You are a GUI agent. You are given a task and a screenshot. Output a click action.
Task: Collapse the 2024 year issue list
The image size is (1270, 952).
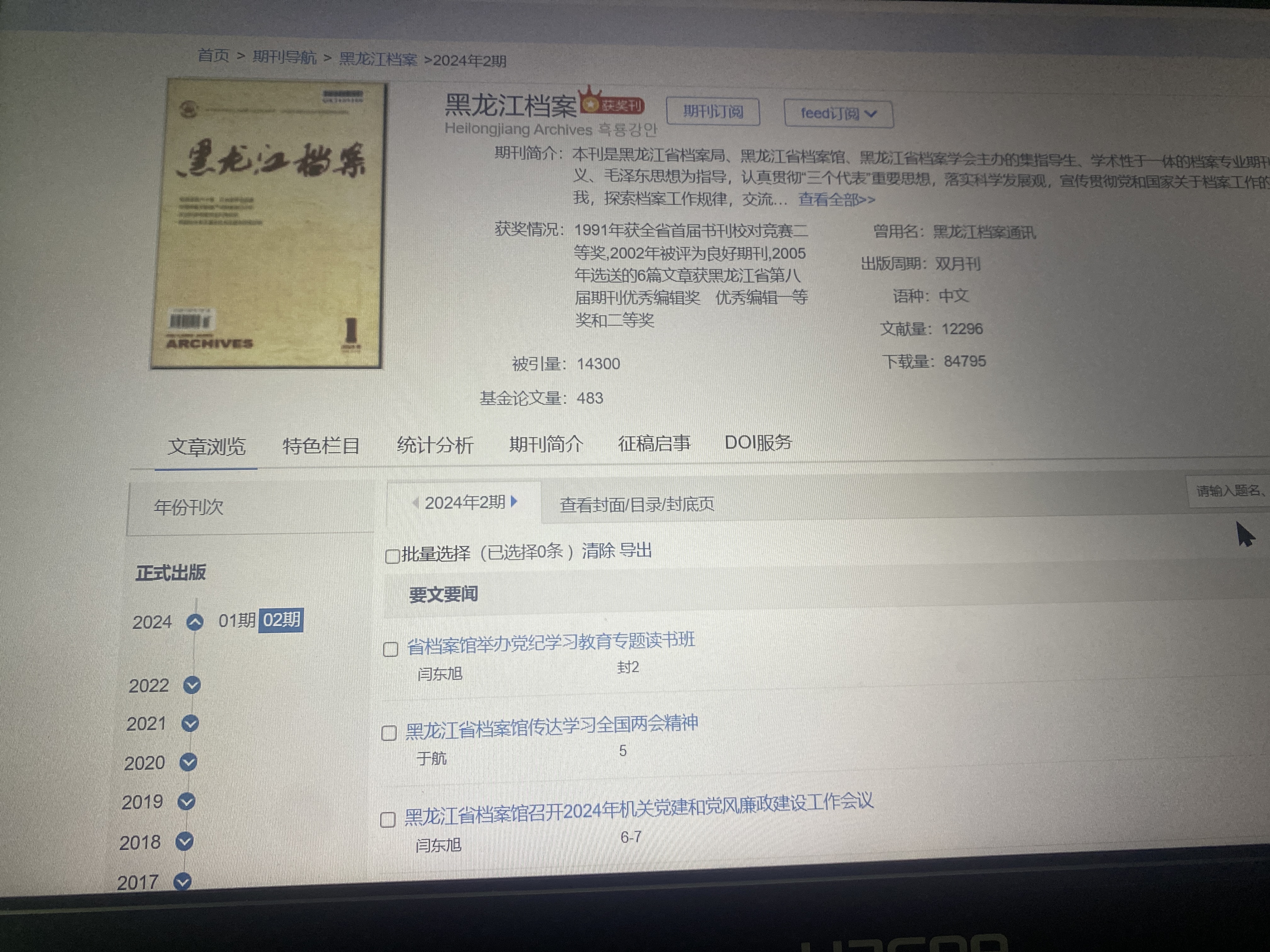(195, 622)
